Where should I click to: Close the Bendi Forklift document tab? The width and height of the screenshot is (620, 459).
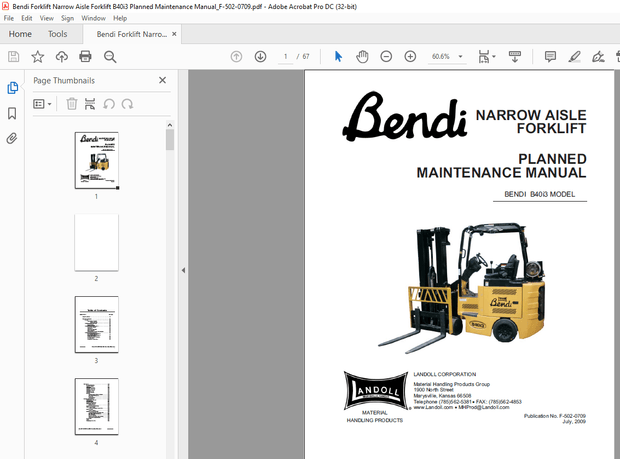[x=174, y=34]
